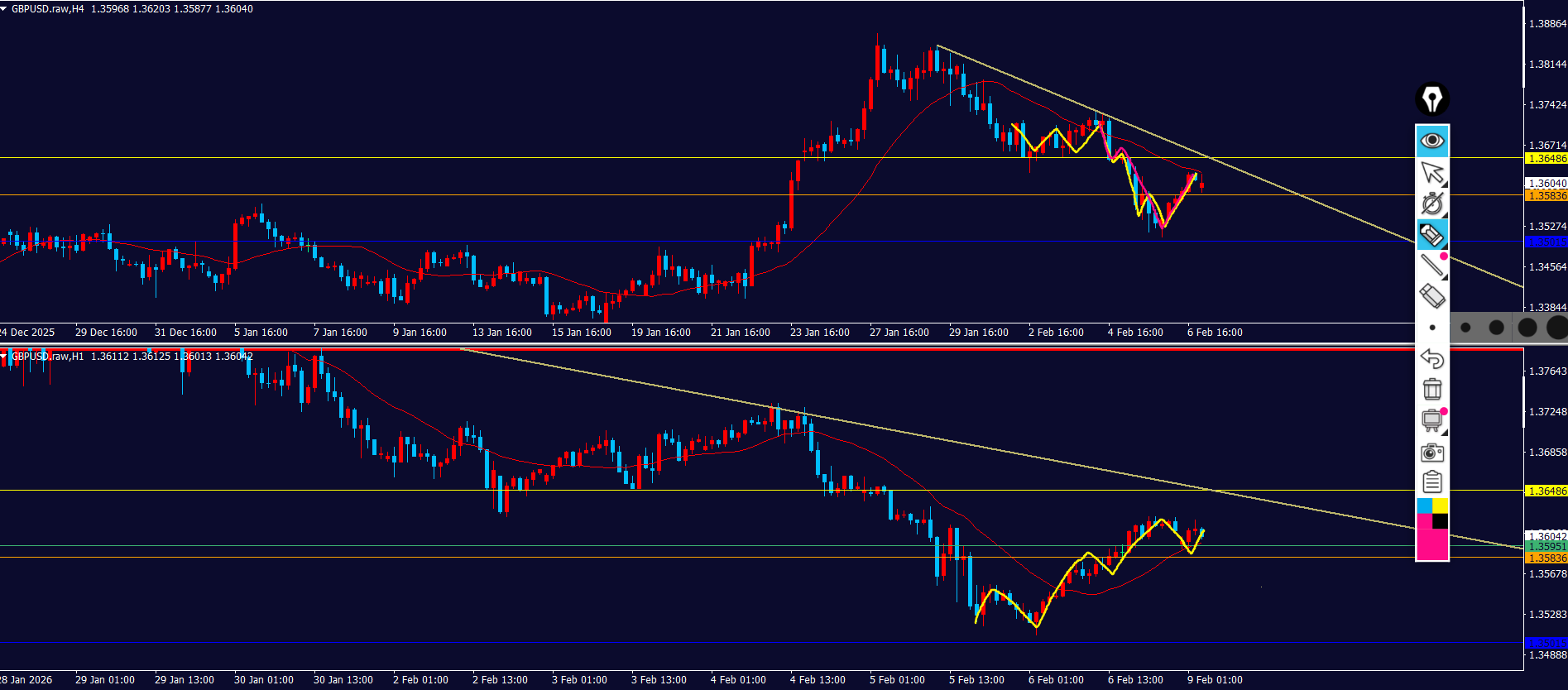The image size is (1568, 690).
Task: Expand the GBPUSD.raw,H4 chart title arrow
Action: (5, 9)
